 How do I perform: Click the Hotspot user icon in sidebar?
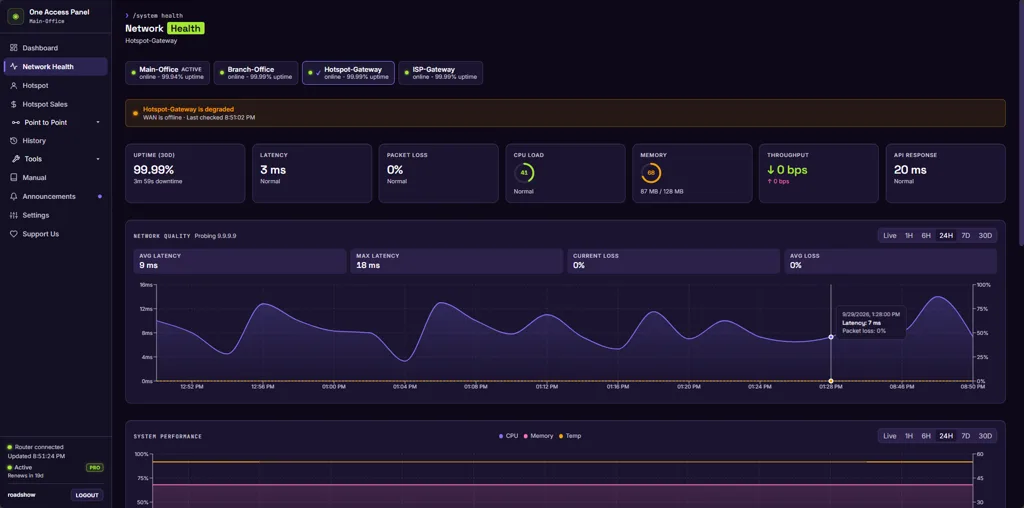click(14, 86)
